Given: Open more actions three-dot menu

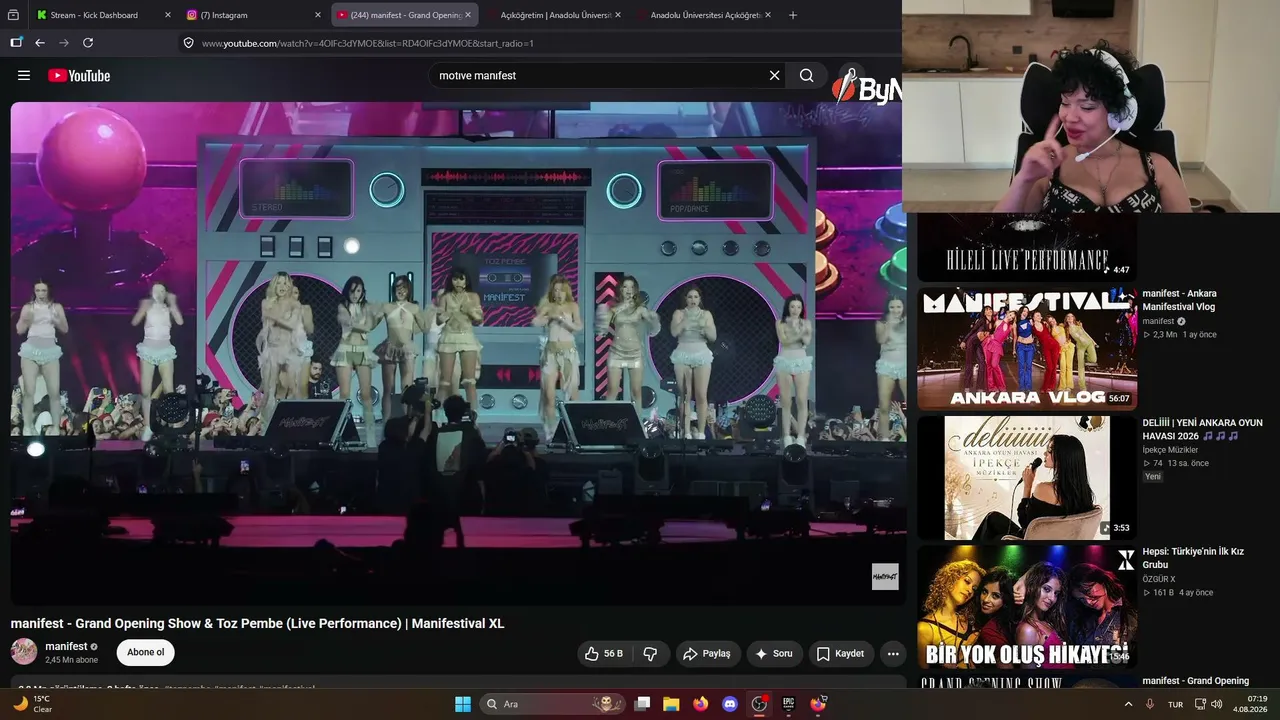Looking at the screenshot, I should tap(893, 654).
